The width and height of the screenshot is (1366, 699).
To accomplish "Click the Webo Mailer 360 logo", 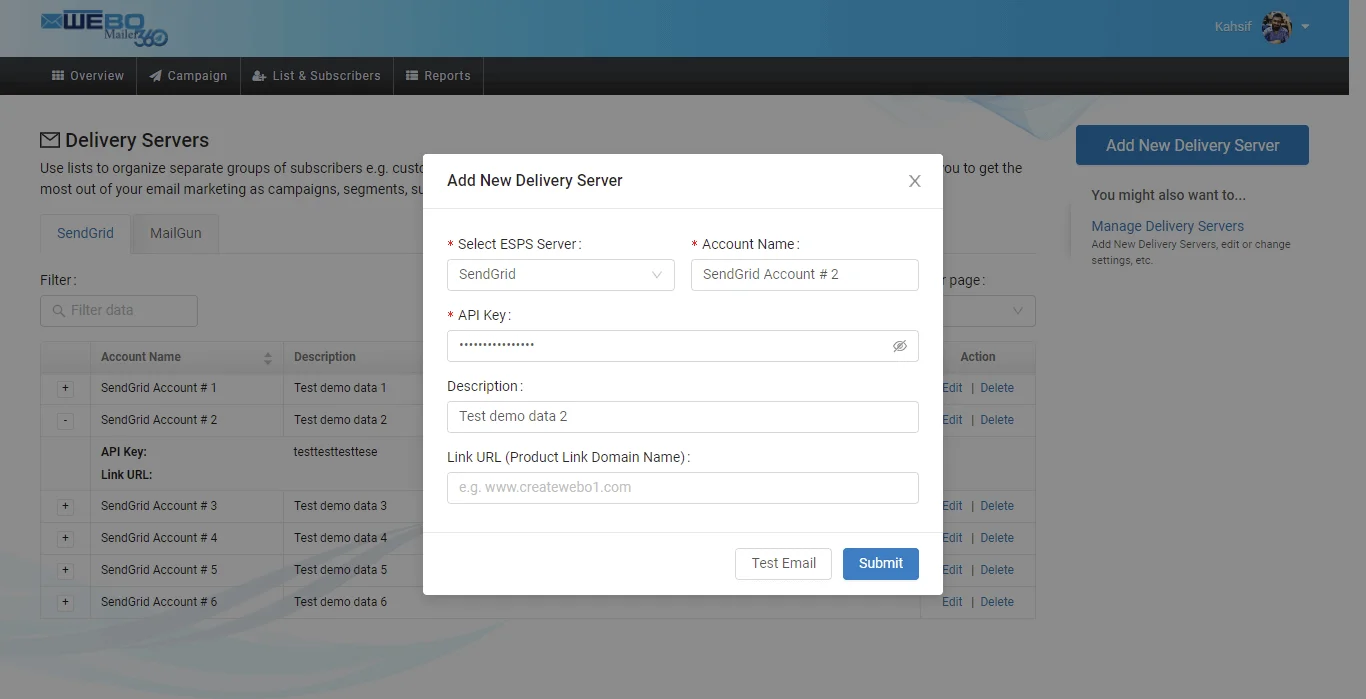I will [105, 28].
